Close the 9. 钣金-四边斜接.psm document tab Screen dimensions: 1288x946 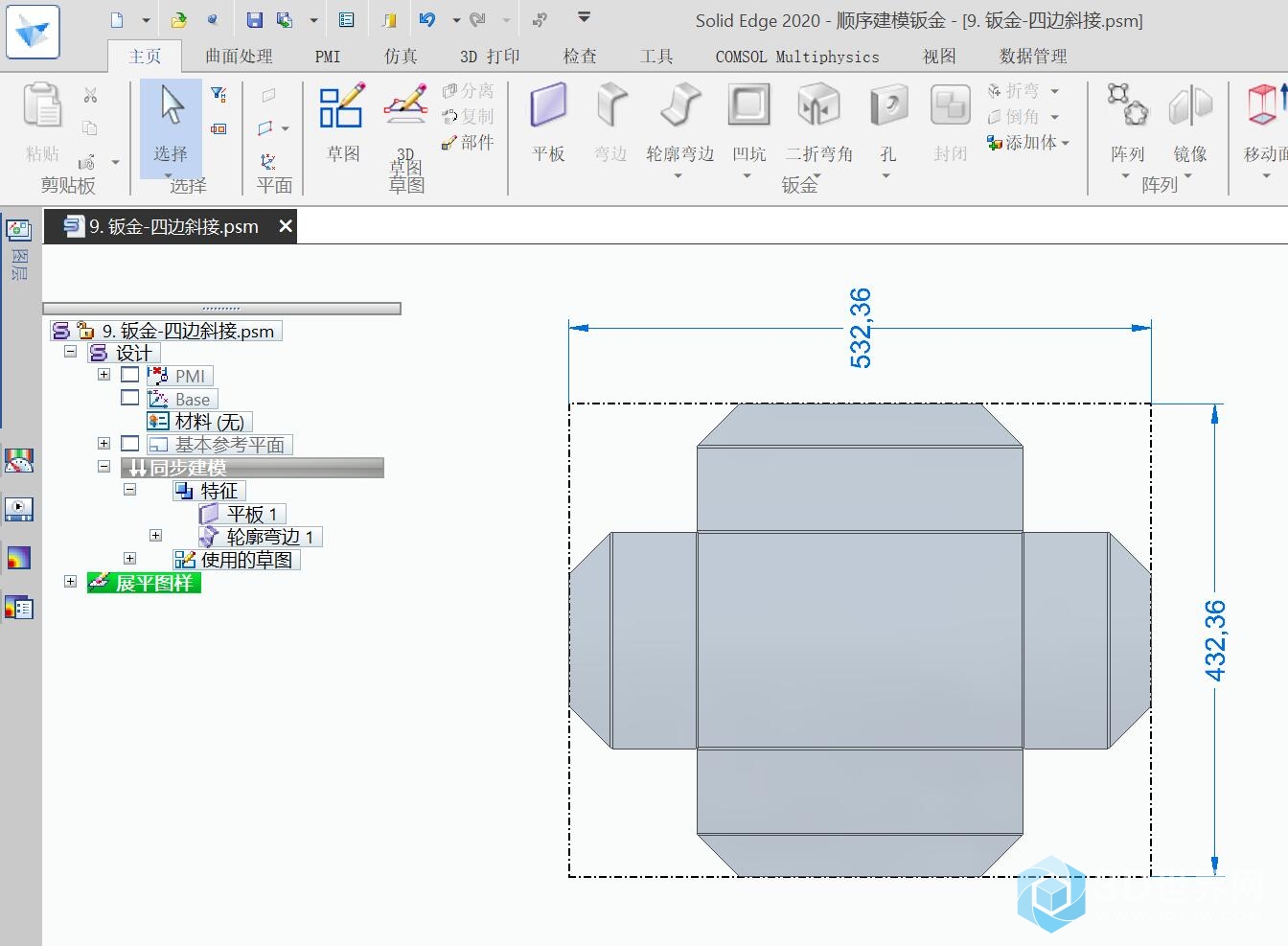click(285, 226)
